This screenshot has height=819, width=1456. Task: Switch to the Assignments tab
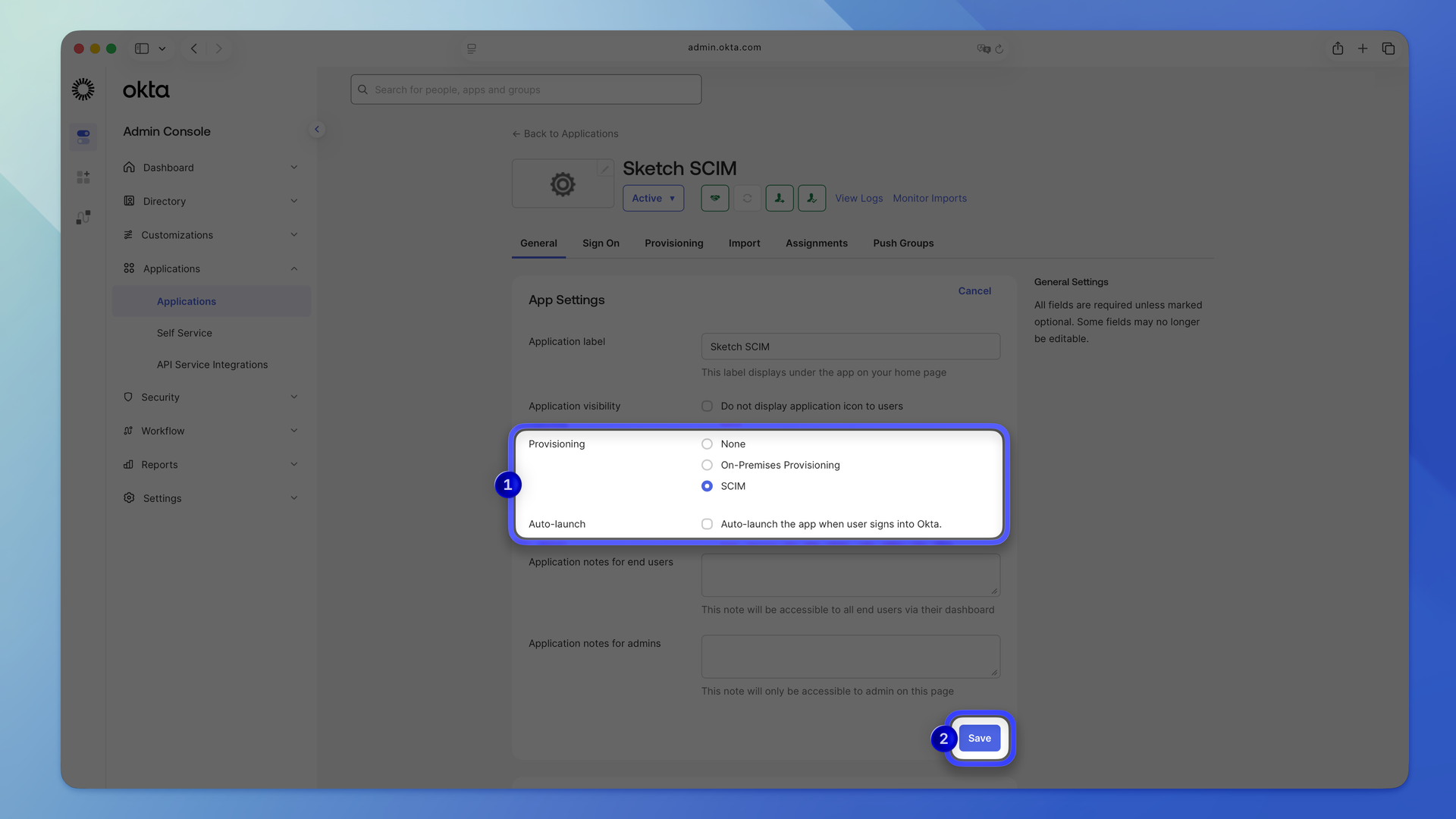click(x=817, y=243)
